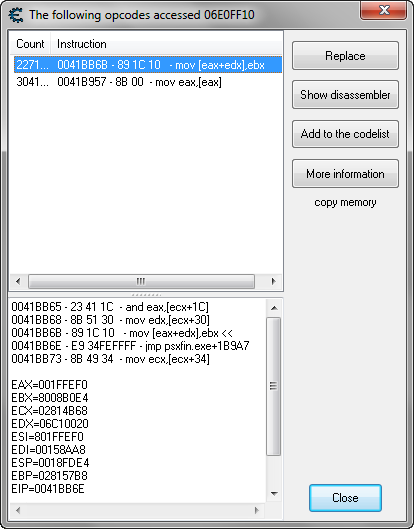
Task: Open Show disassembler
Action: pyautogui.click(x=345, y=95)
